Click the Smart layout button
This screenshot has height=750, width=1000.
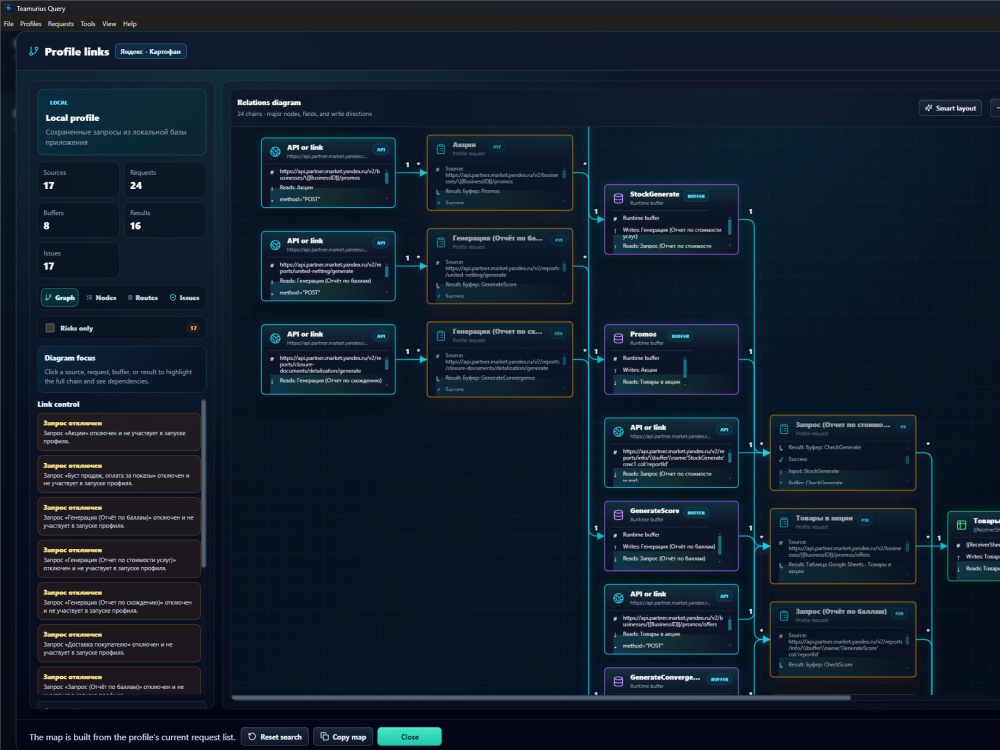click(950, 108)
